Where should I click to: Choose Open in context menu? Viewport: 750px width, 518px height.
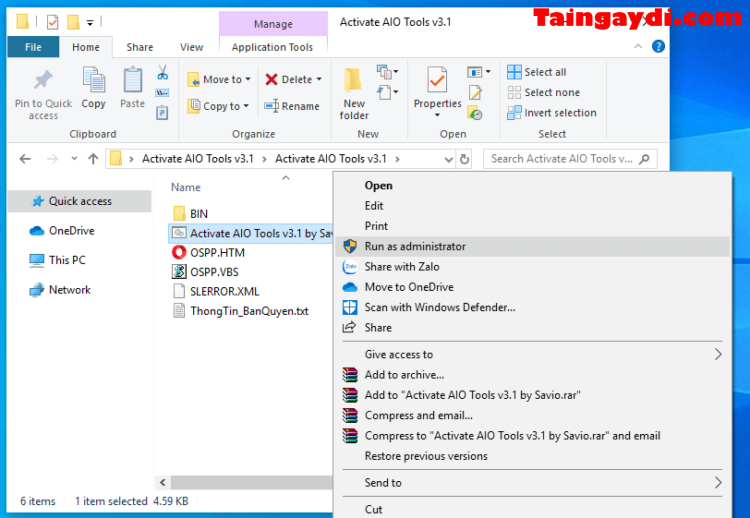[x=533, y=186]
